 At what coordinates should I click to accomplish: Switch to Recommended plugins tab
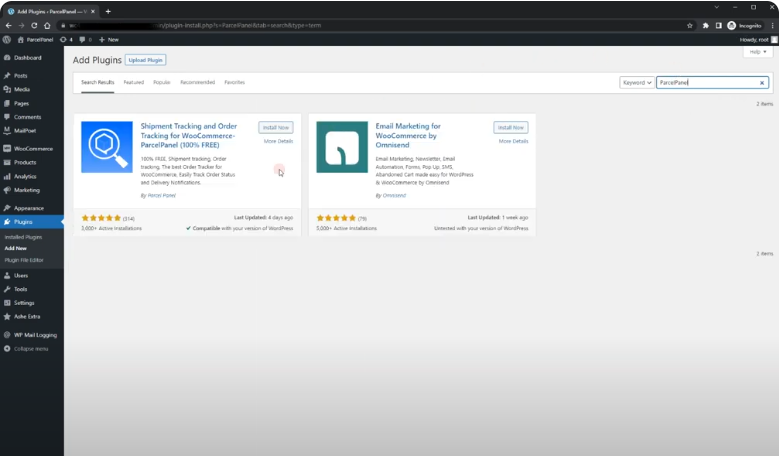pyautogui.click(x=197, y=82)
